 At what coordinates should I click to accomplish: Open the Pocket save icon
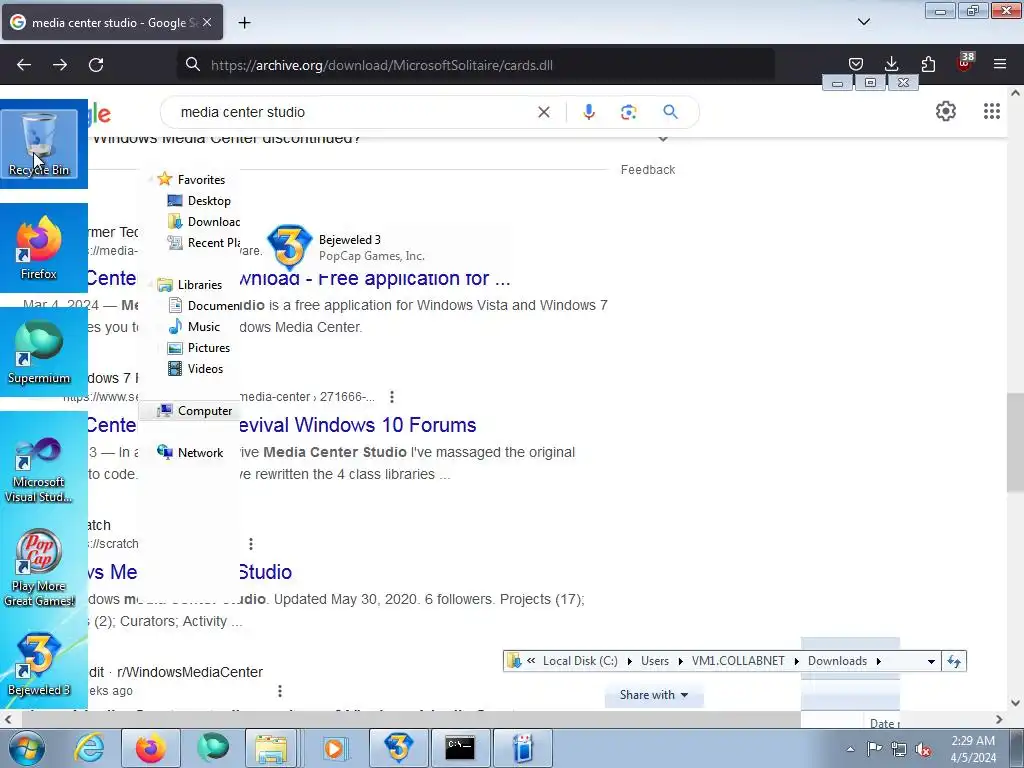(856, 64)
